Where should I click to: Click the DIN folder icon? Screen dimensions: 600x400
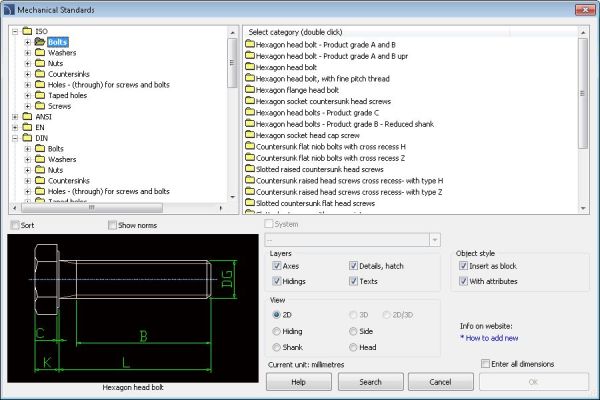(x=27, y=138)
